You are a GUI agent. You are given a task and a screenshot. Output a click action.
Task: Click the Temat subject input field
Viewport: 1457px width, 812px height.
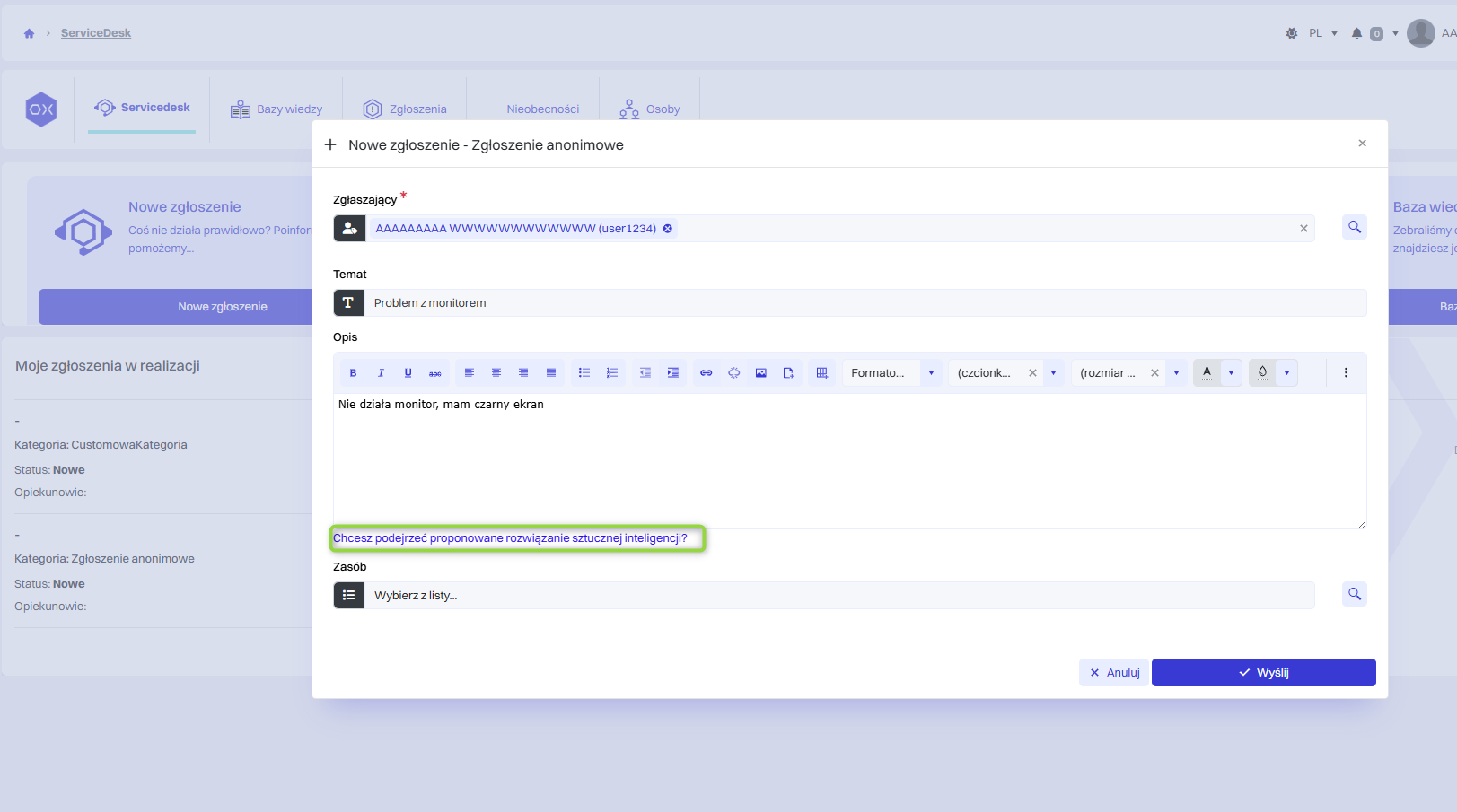pyautogui.click(x=864, y=303)
